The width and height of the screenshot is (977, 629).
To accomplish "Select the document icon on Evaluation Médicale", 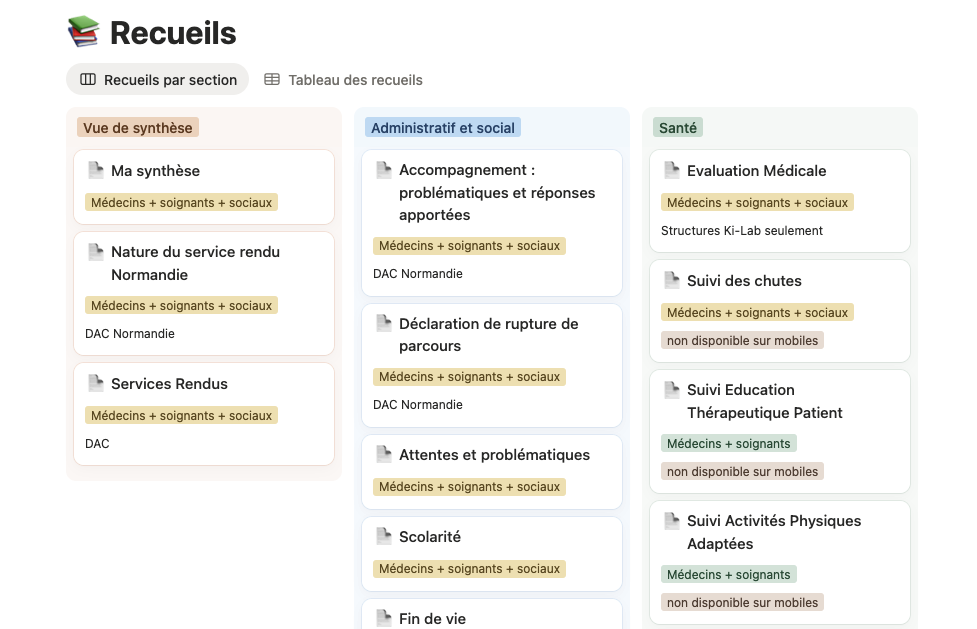I will click(671, 170).
